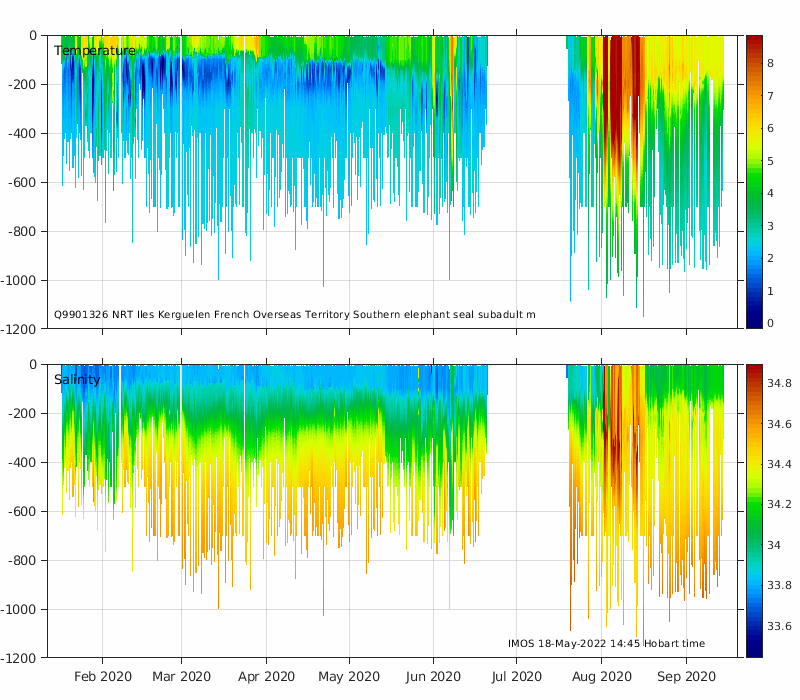Select the Mar 2020 x-axis tick label
This screenshot has width=800, height=700.
181,676
